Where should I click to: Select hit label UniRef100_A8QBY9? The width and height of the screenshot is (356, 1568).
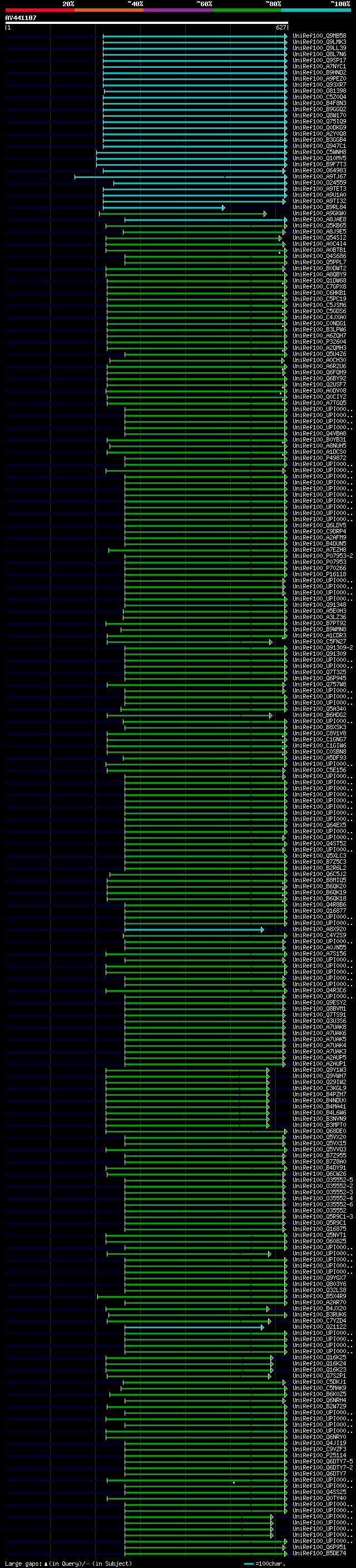[x=319, y=275]
